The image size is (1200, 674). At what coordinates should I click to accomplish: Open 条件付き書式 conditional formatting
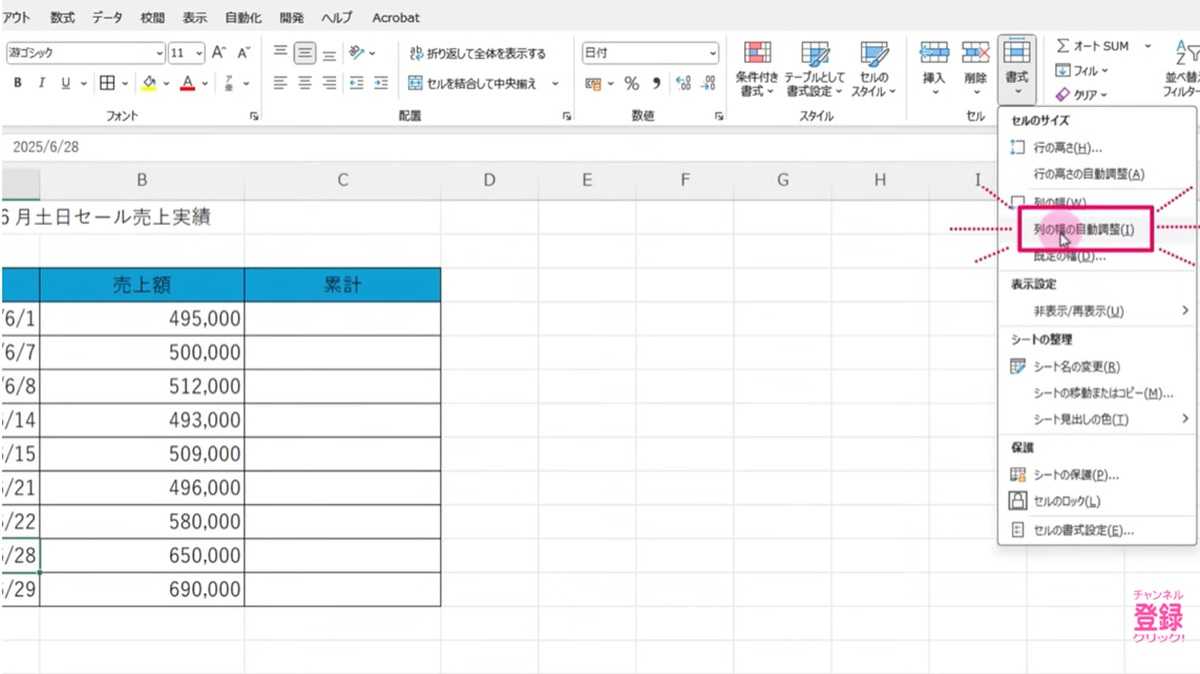(x=757, y=70)
